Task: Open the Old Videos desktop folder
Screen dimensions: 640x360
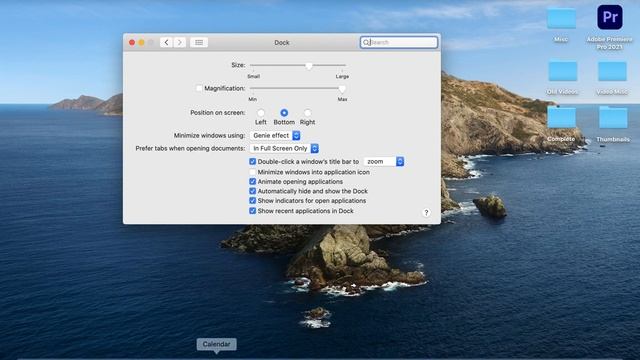Action: [x=562, y=71]
